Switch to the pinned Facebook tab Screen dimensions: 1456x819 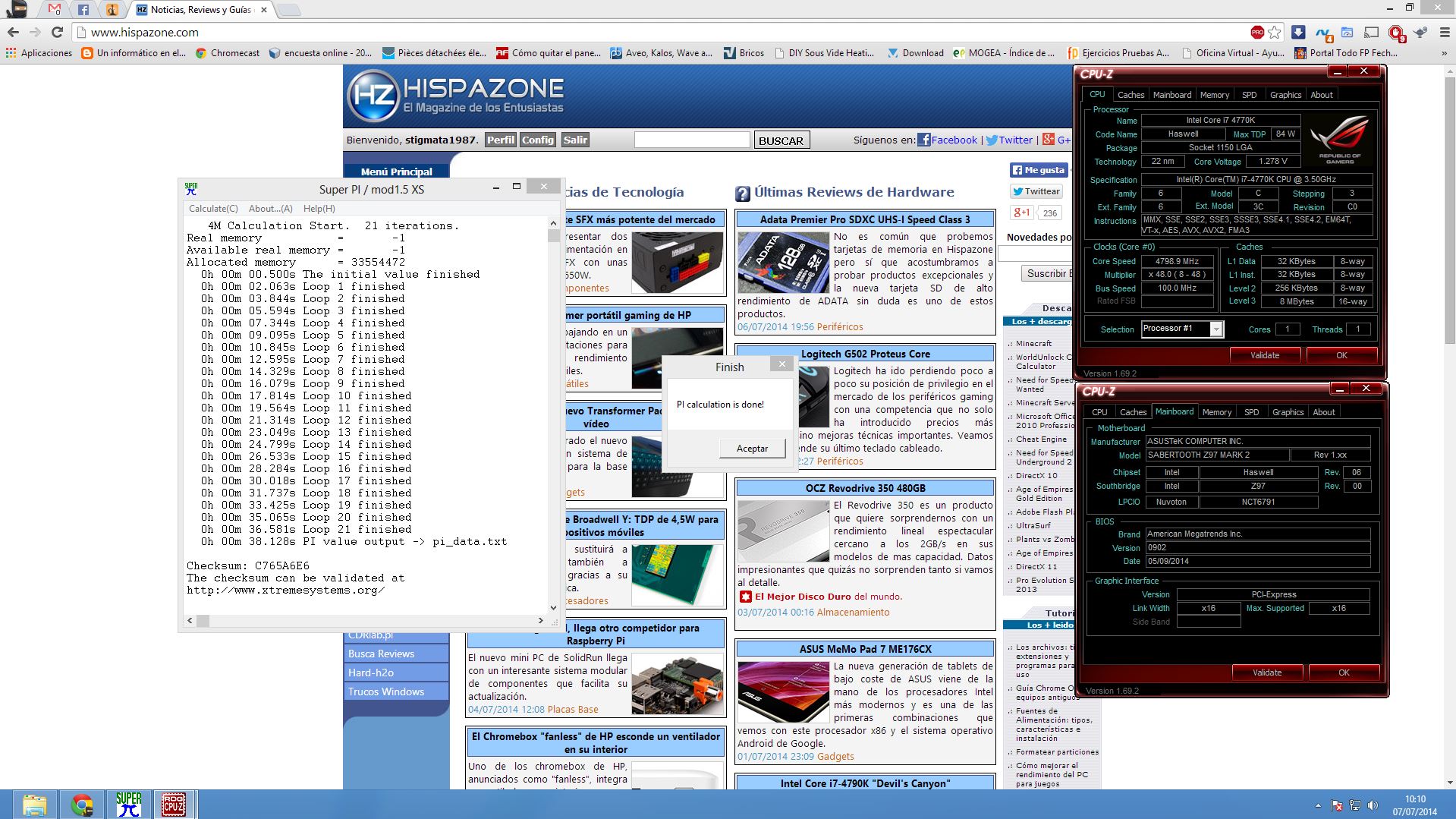[83, 10]
